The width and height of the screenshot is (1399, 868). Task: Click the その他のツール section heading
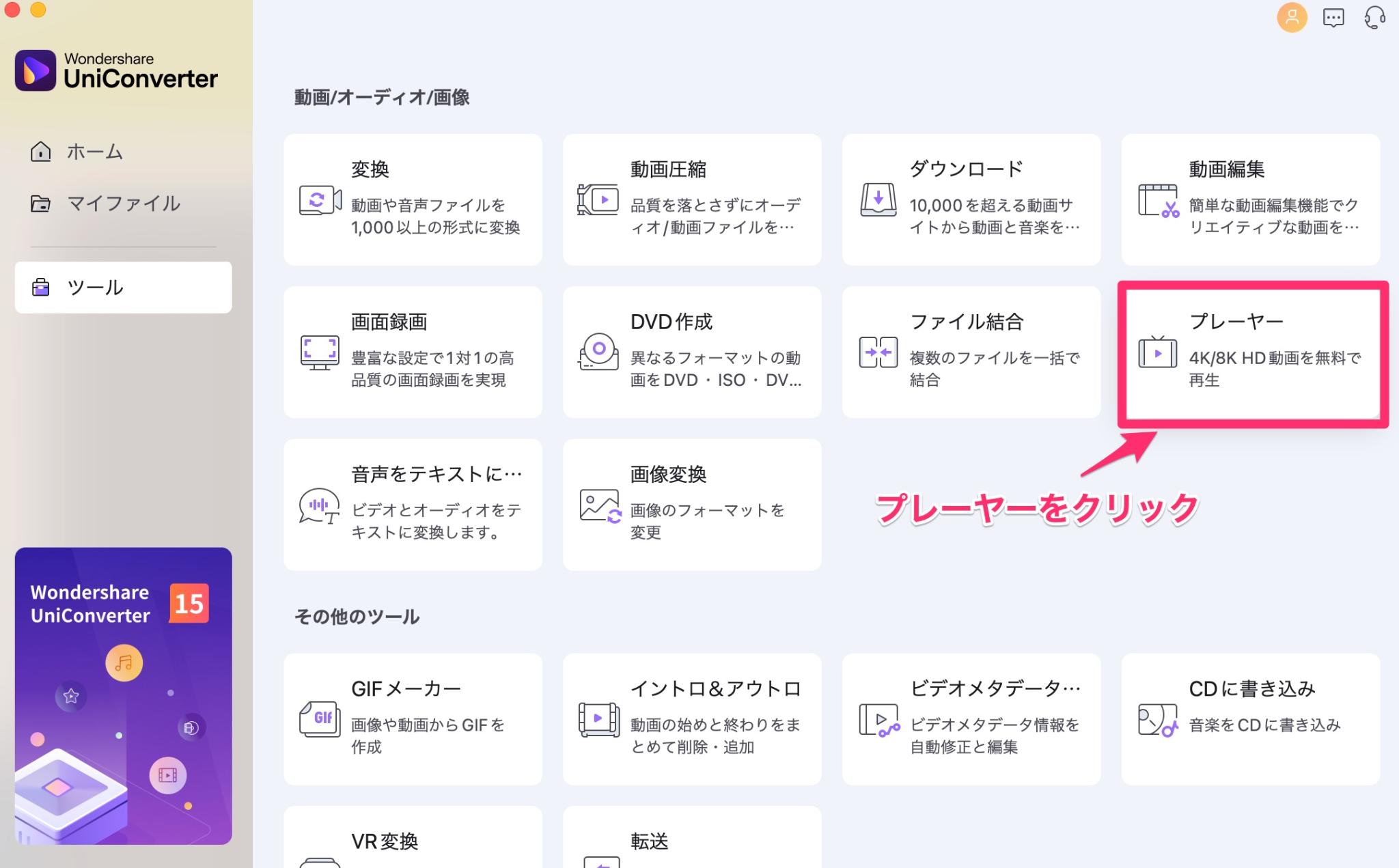coord(357,617)
